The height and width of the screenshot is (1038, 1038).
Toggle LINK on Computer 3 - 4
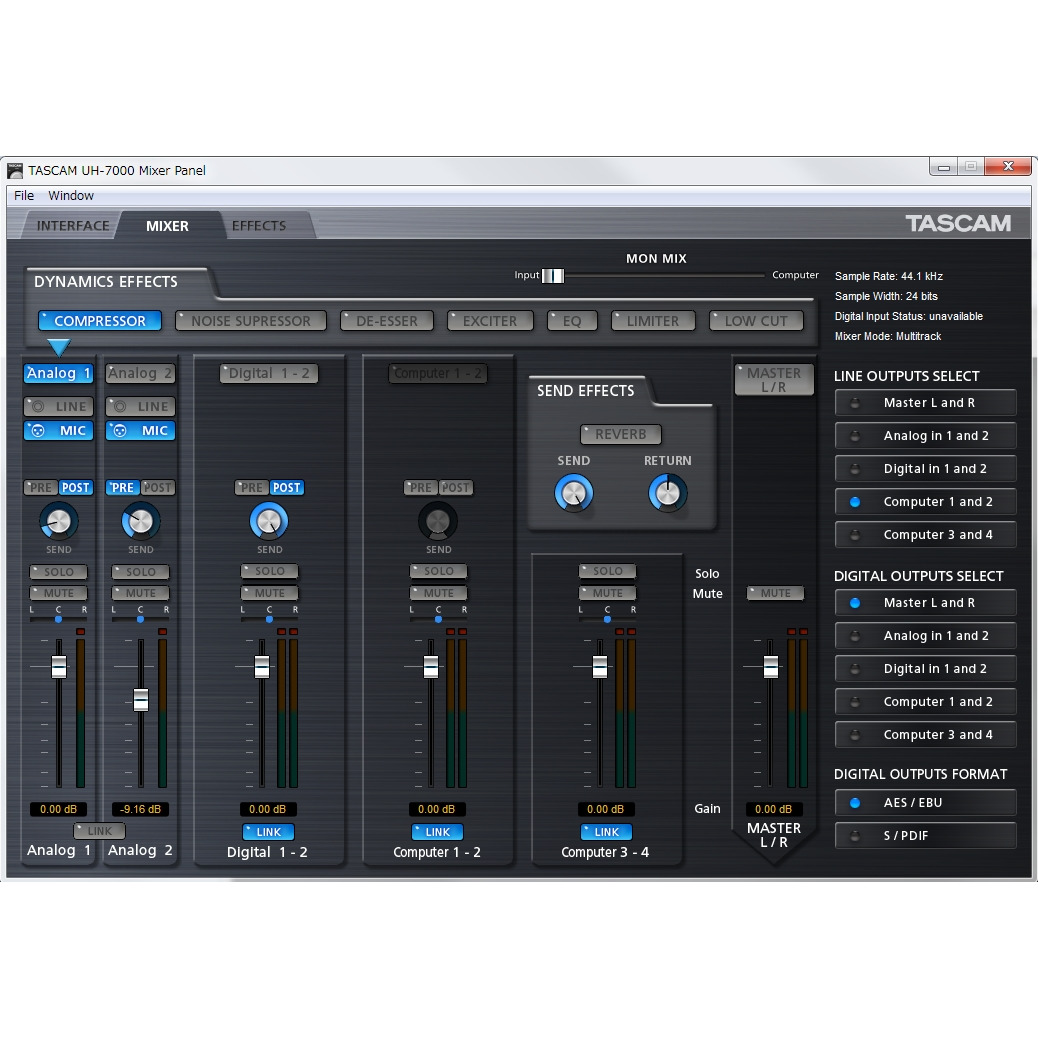(606, 832)
